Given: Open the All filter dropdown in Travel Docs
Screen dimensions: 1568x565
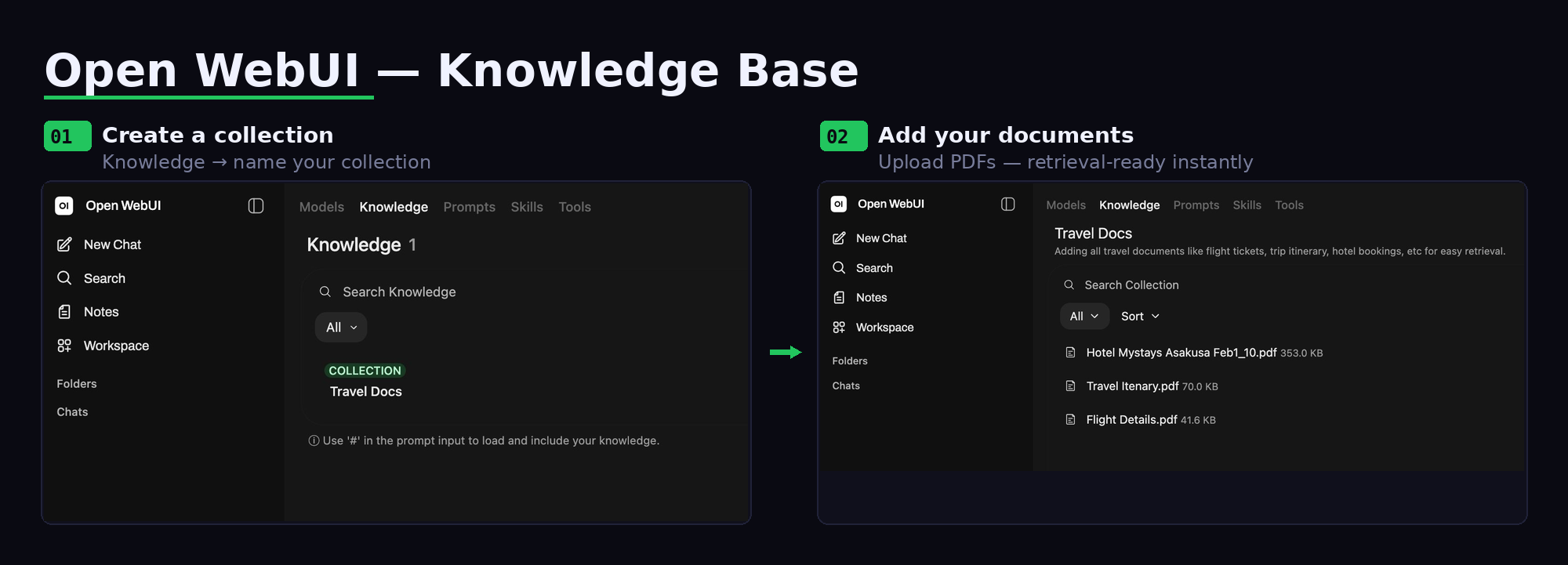Looking at the screenshot, I should point(1084,317).
